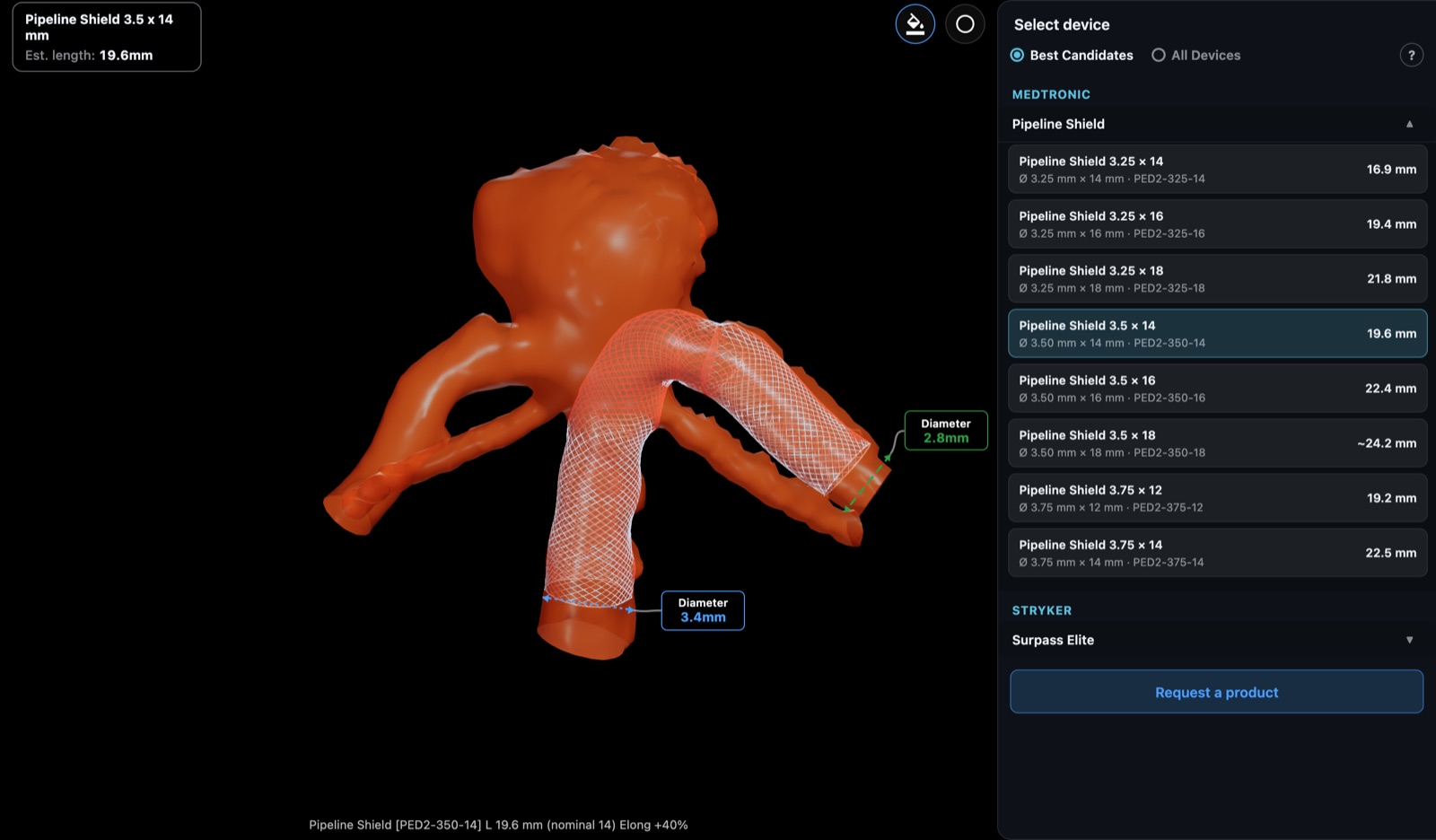
Task: Click the blue proximal diameter measurement ring
Action: click(x=589, y=604)
